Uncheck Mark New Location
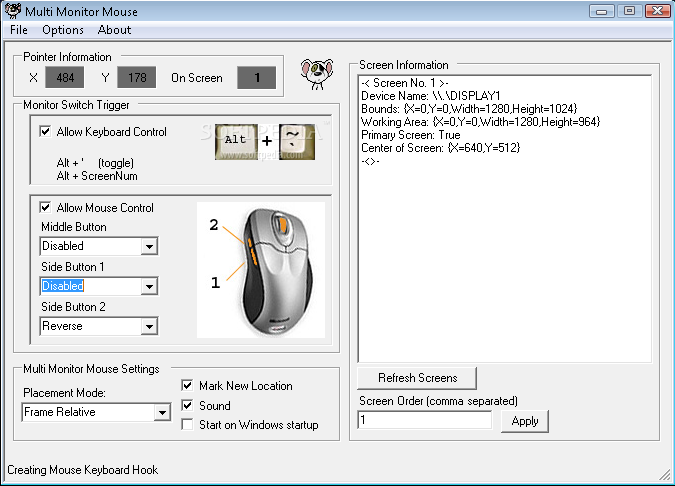Image resolution: width=675 pixels, height=486 pixels. 187,385
